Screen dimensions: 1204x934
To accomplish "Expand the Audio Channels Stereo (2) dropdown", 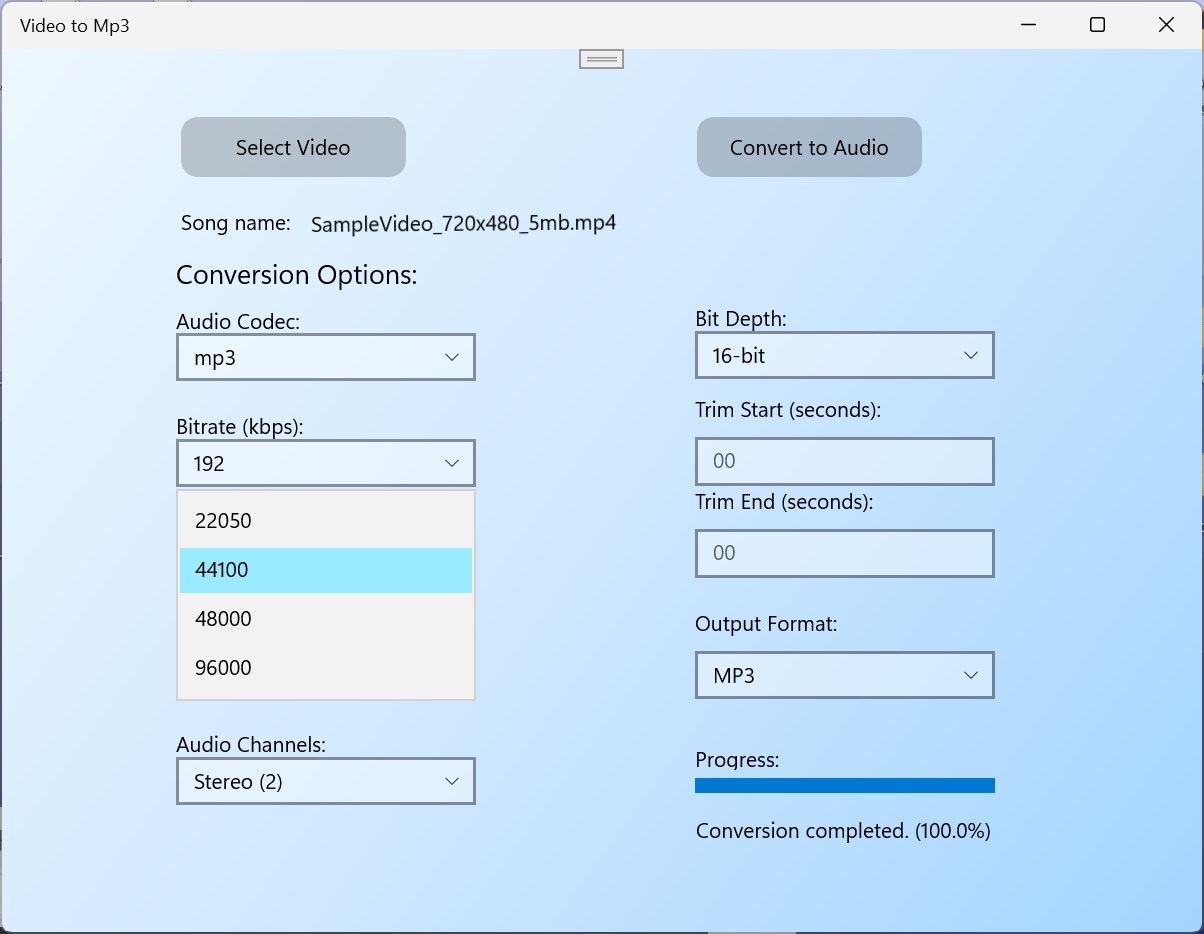I will [x=326, y=781].
